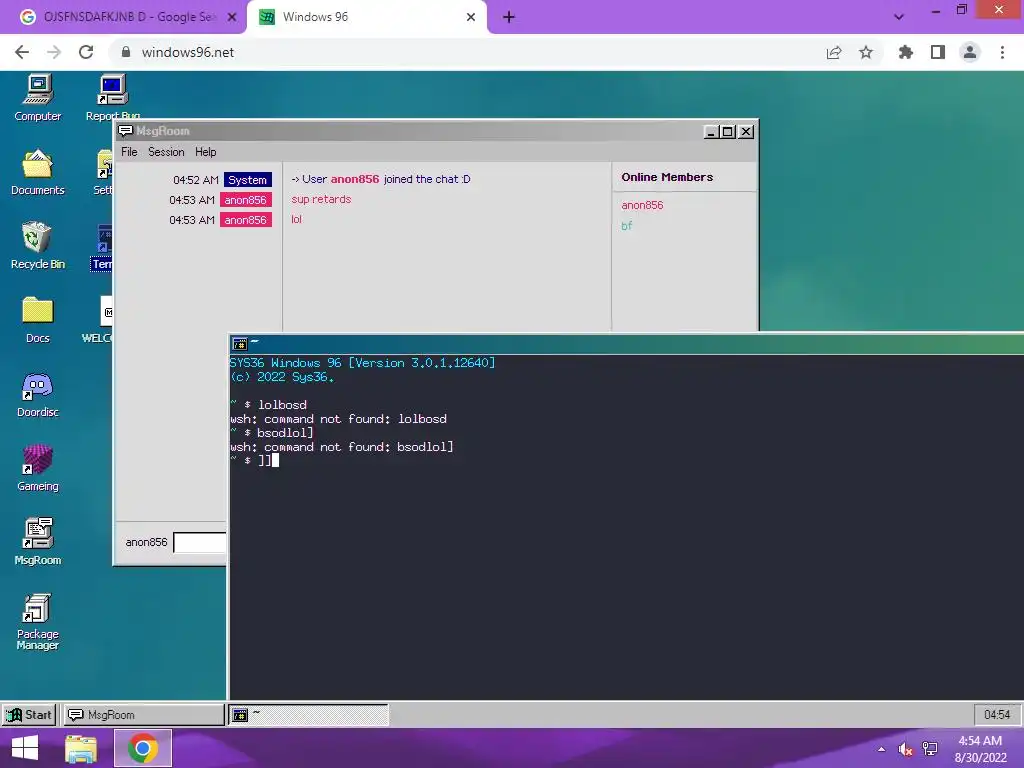This screenshot has height=768, width=1024.
Task: Select bf in Online Members list
Action: coord(626,226)
